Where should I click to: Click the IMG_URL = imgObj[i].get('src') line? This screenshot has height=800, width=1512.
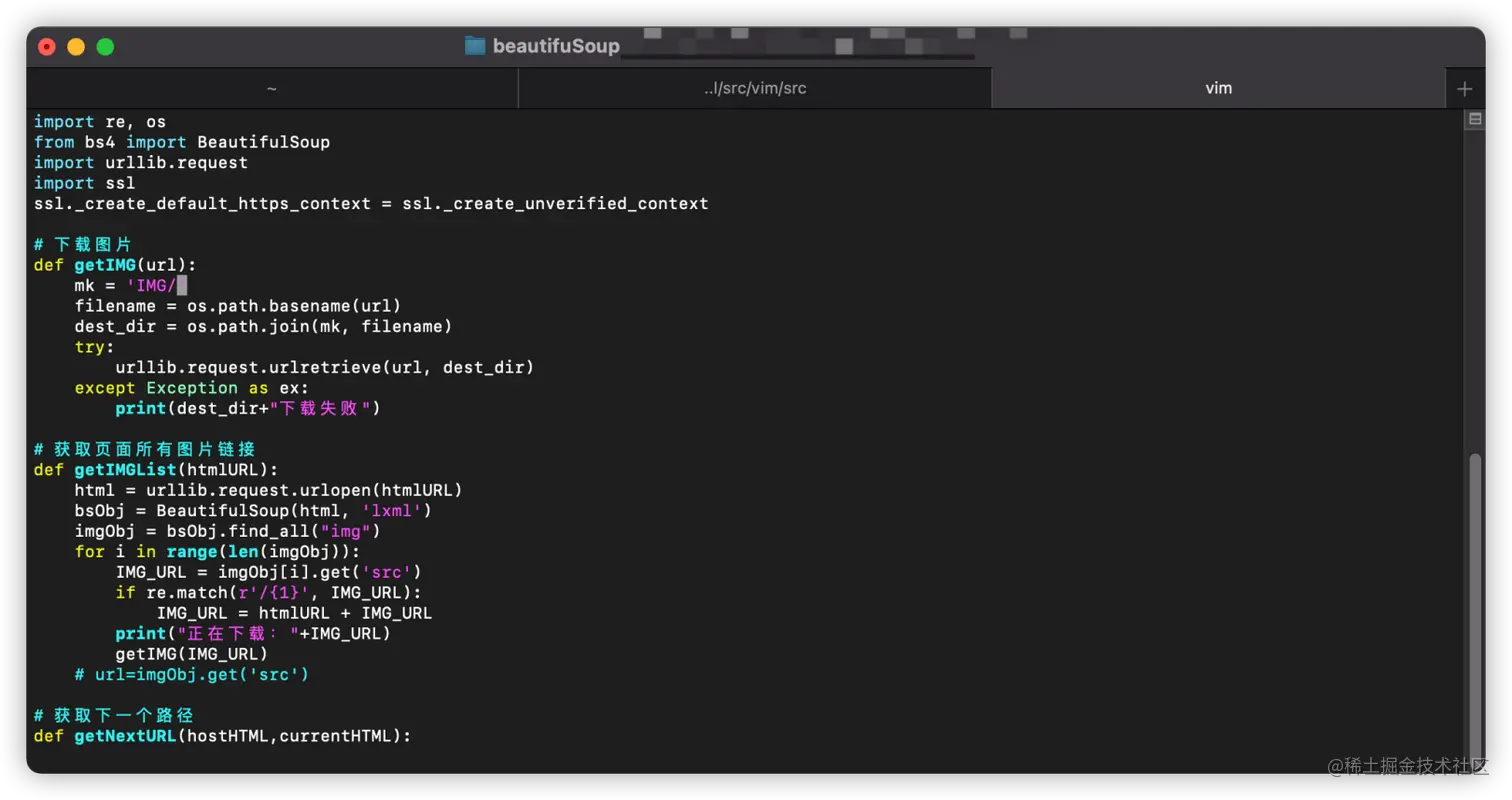pos(268,572)
